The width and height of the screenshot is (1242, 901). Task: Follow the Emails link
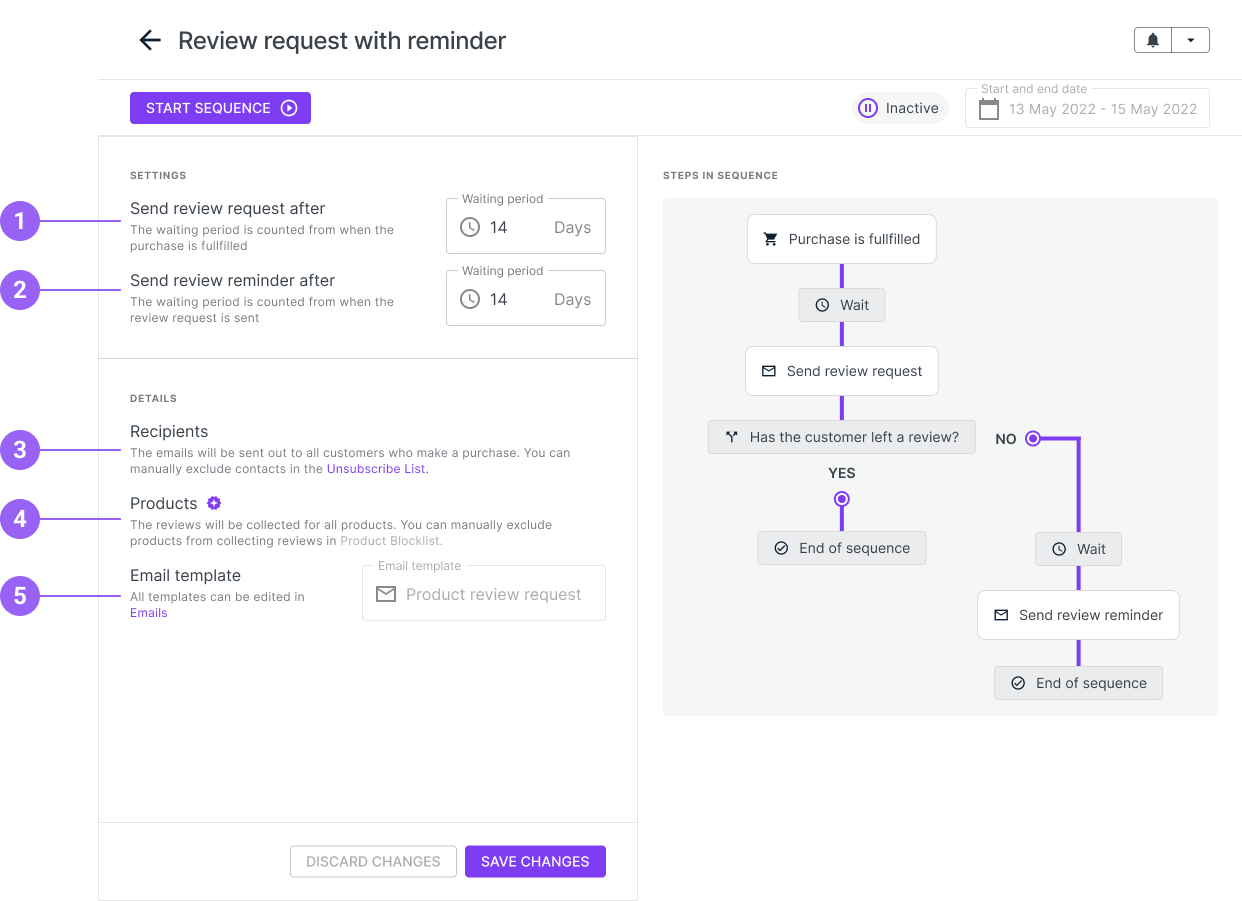point(149,613)
